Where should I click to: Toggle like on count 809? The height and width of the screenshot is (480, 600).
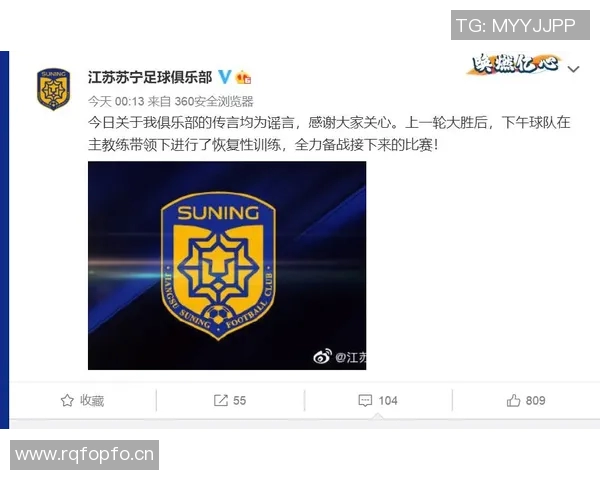(x=535, y=400)
